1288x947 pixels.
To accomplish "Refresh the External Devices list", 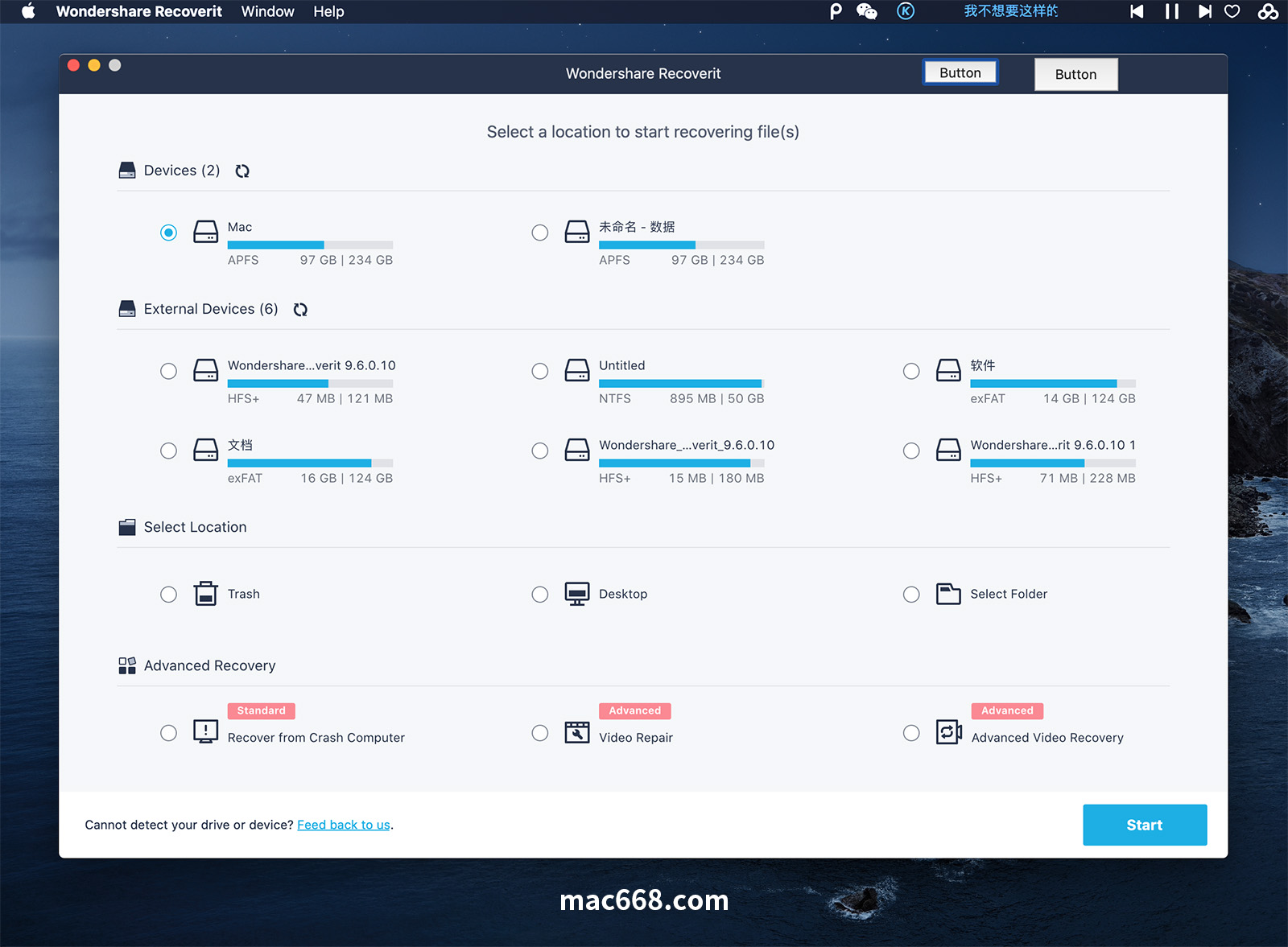I will [300, 310].
